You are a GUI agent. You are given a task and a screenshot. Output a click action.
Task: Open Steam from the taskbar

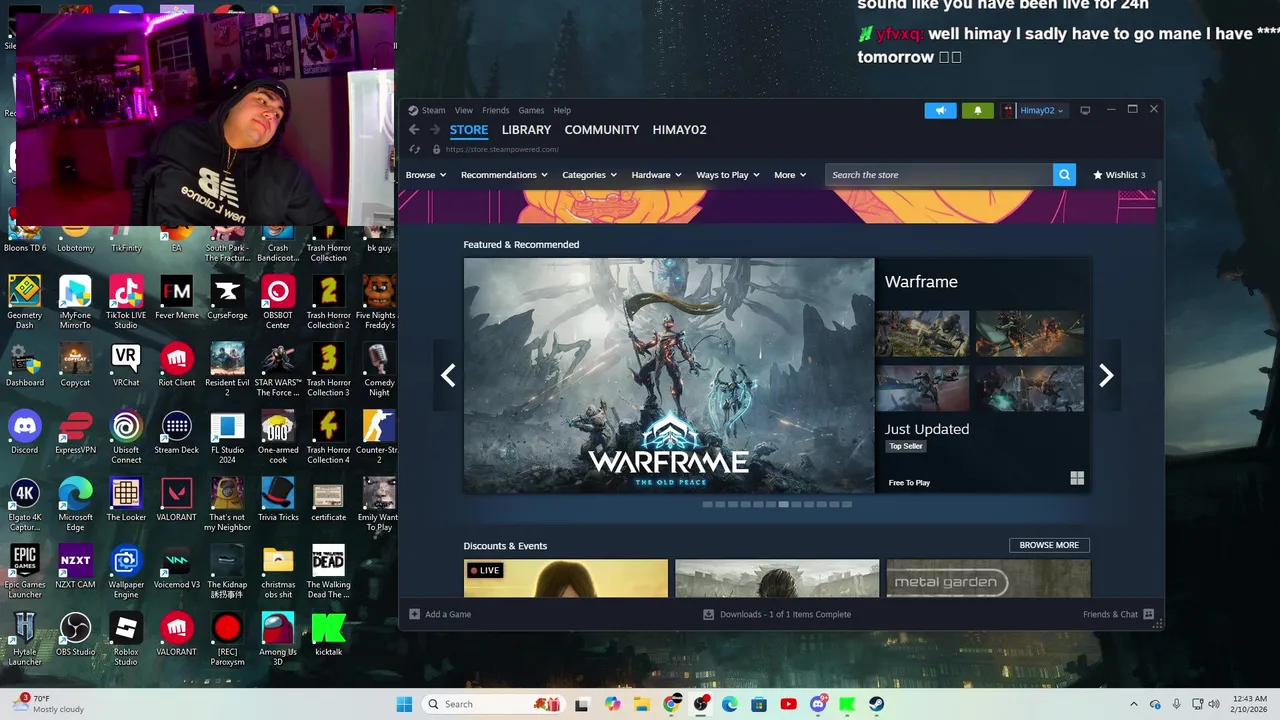coord(876,704)
